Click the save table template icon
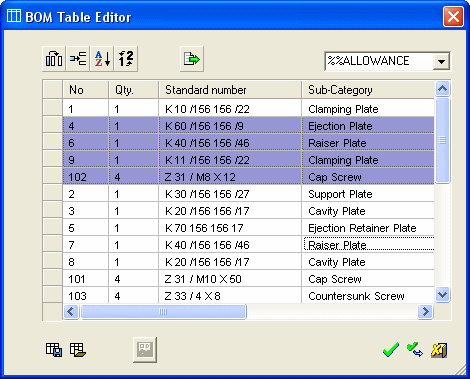The image size is (470, 379). [54, 350]
